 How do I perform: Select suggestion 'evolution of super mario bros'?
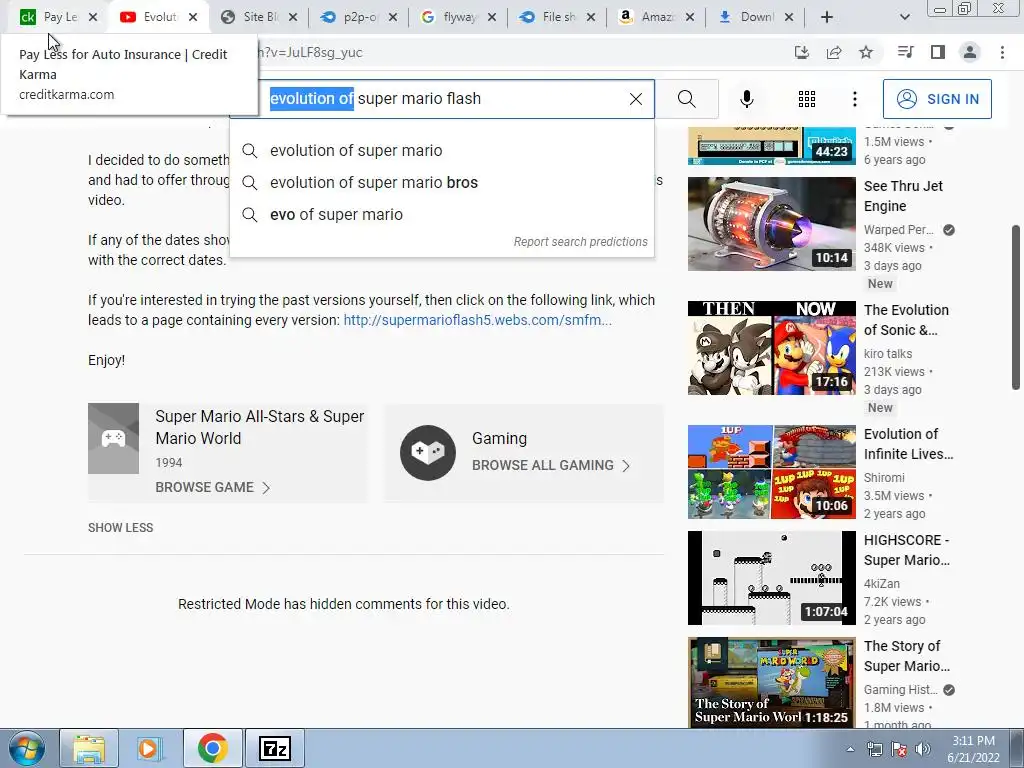(x=442, y=182)
